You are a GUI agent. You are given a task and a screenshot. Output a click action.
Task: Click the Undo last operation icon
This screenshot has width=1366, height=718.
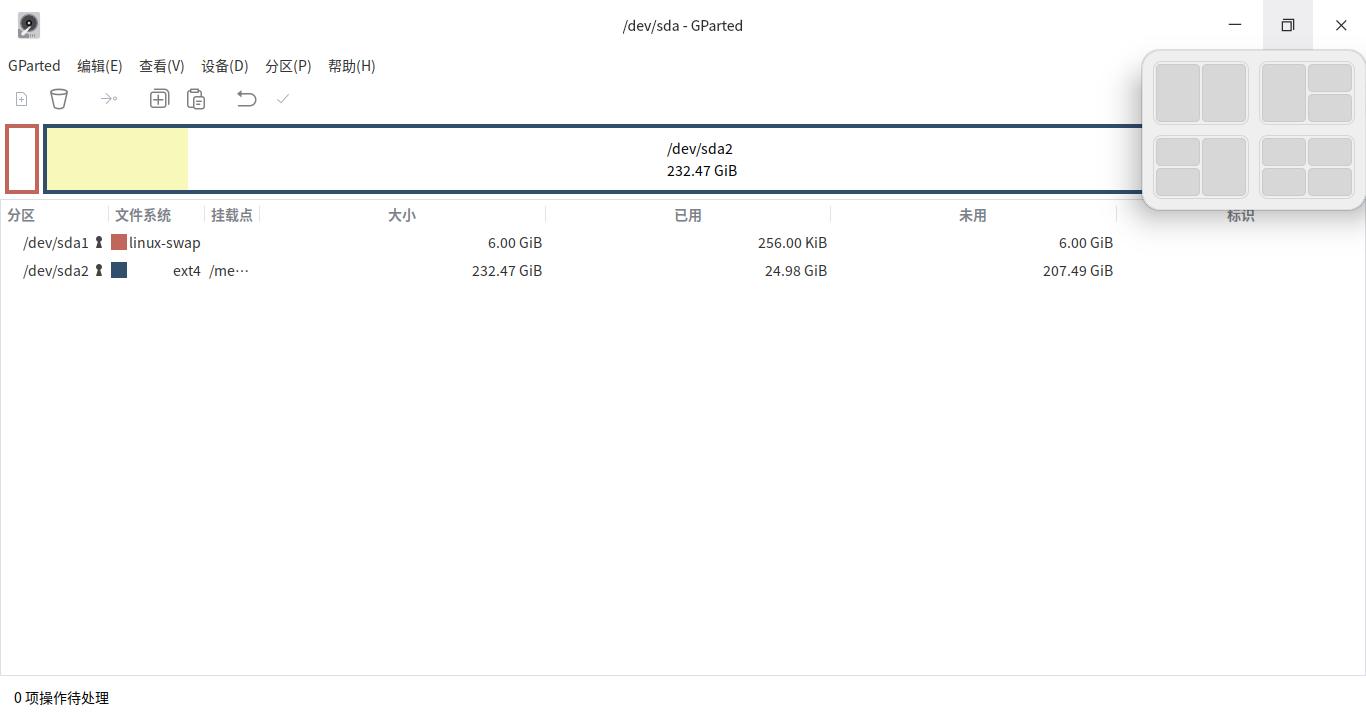[x=245, y=98]
